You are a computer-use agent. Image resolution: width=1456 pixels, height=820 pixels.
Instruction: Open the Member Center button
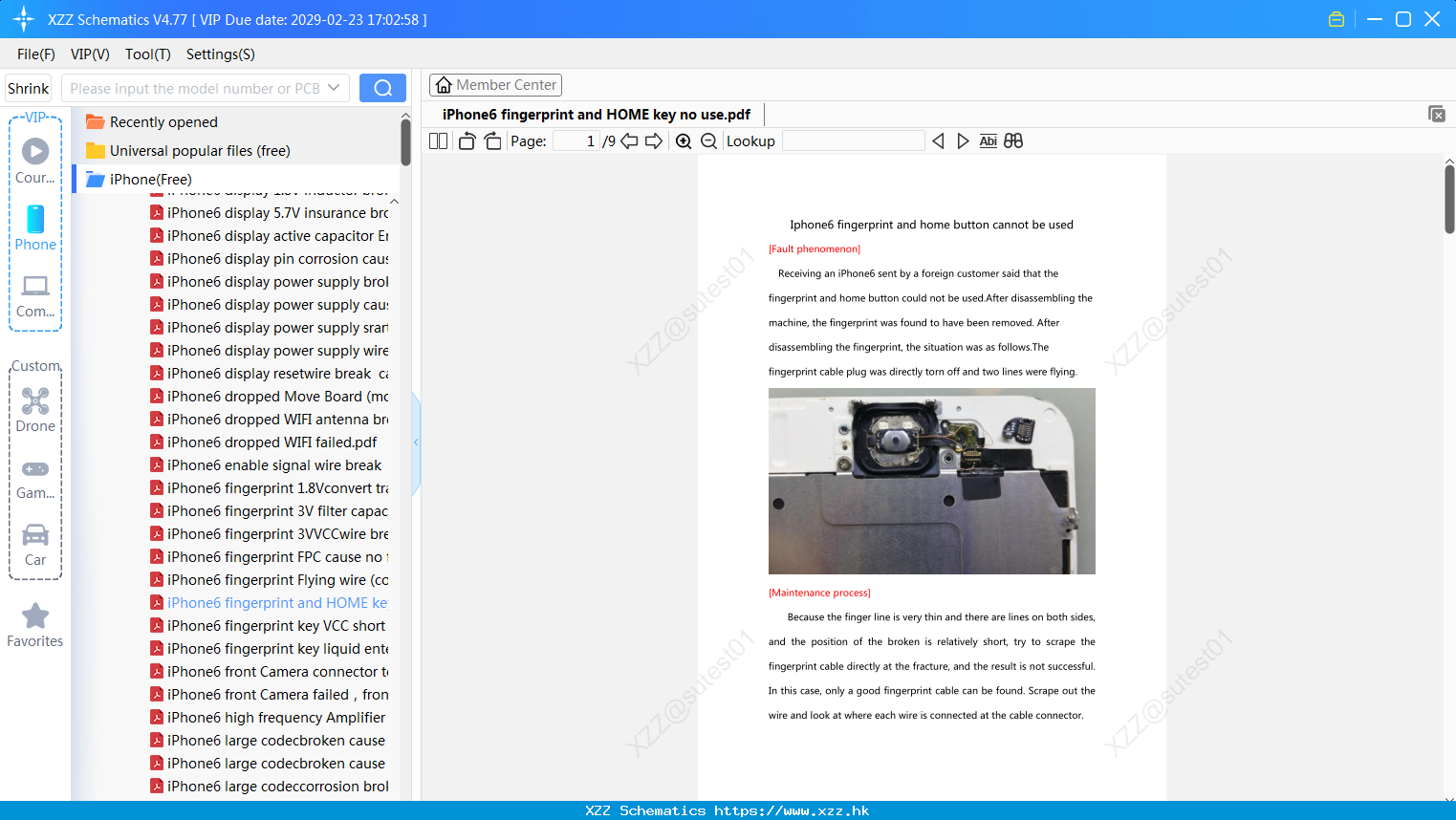pyautogui.click(x=495, y=85)
